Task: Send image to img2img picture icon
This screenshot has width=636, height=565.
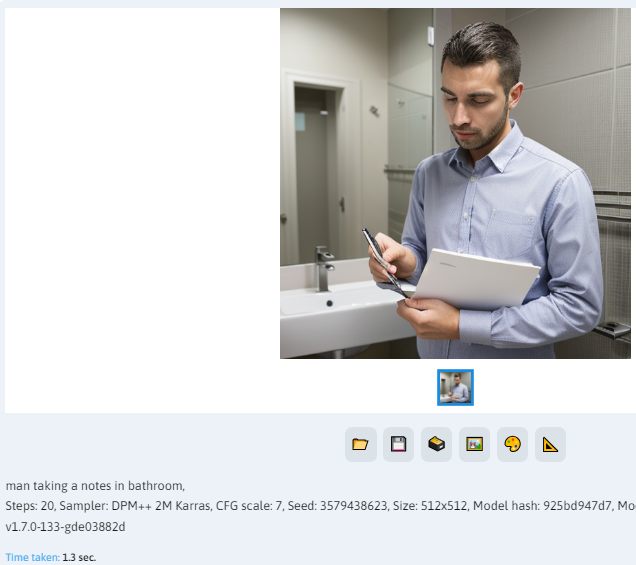Action: coord(475,444)
